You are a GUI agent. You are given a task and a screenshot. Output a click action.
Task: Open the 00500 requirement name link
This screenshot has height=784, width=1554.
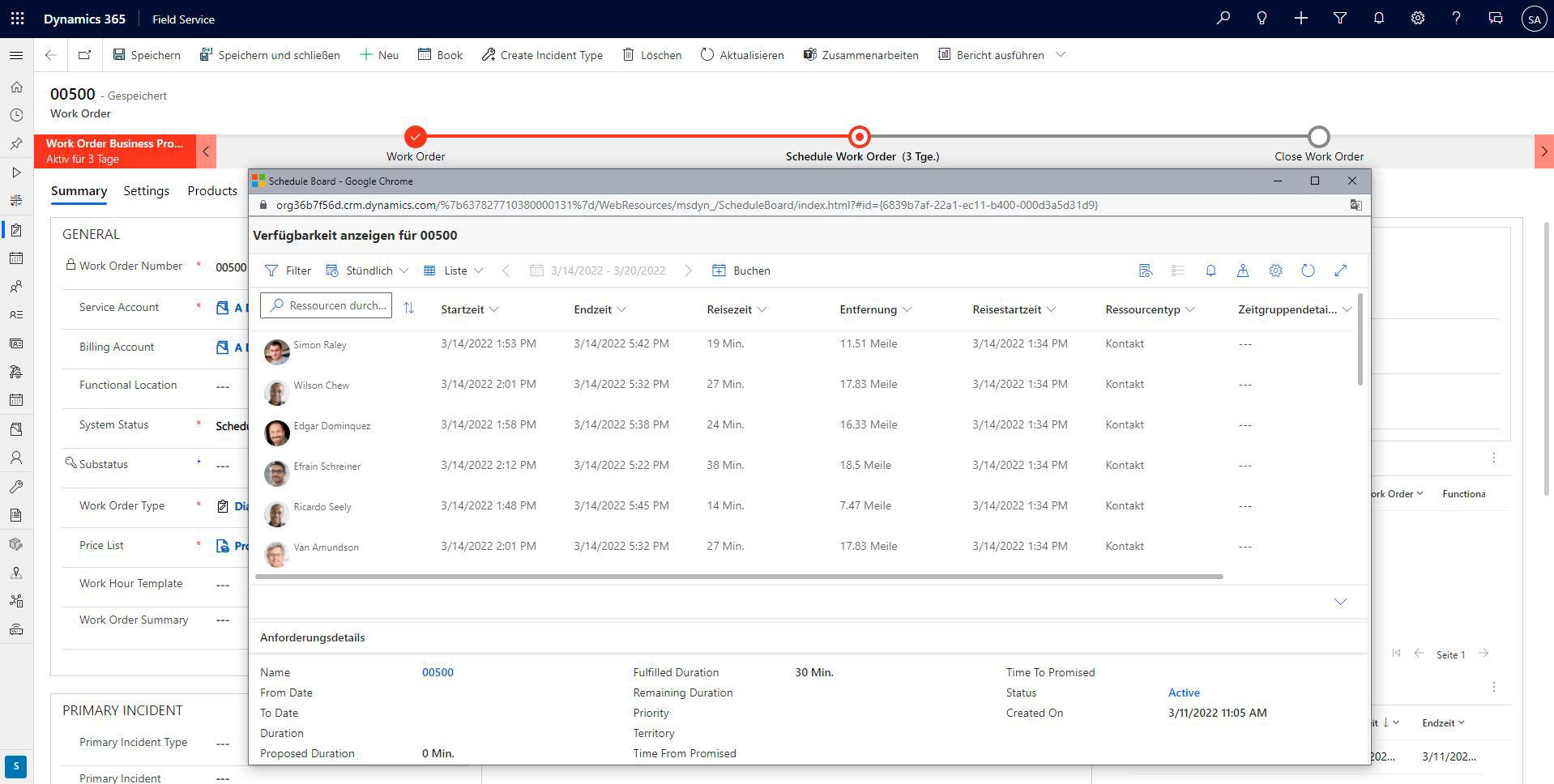click(x=438, y=672)
